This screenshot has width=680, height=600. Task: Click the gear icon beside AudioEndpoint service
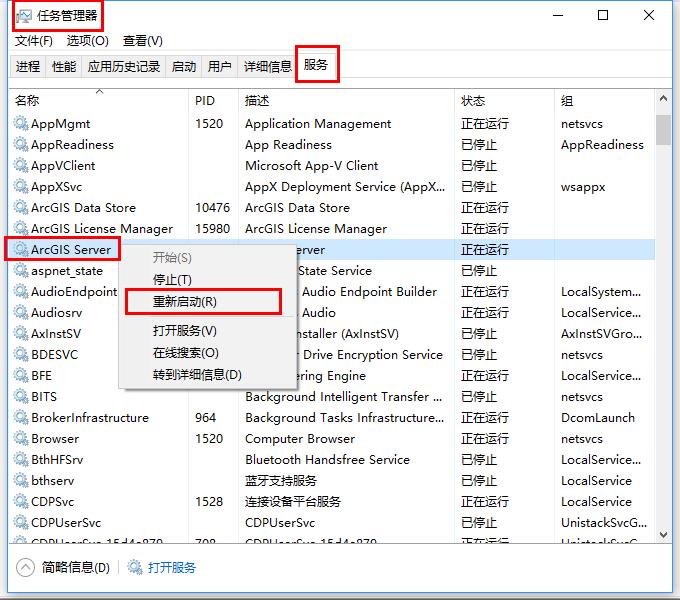pos(20,291)
